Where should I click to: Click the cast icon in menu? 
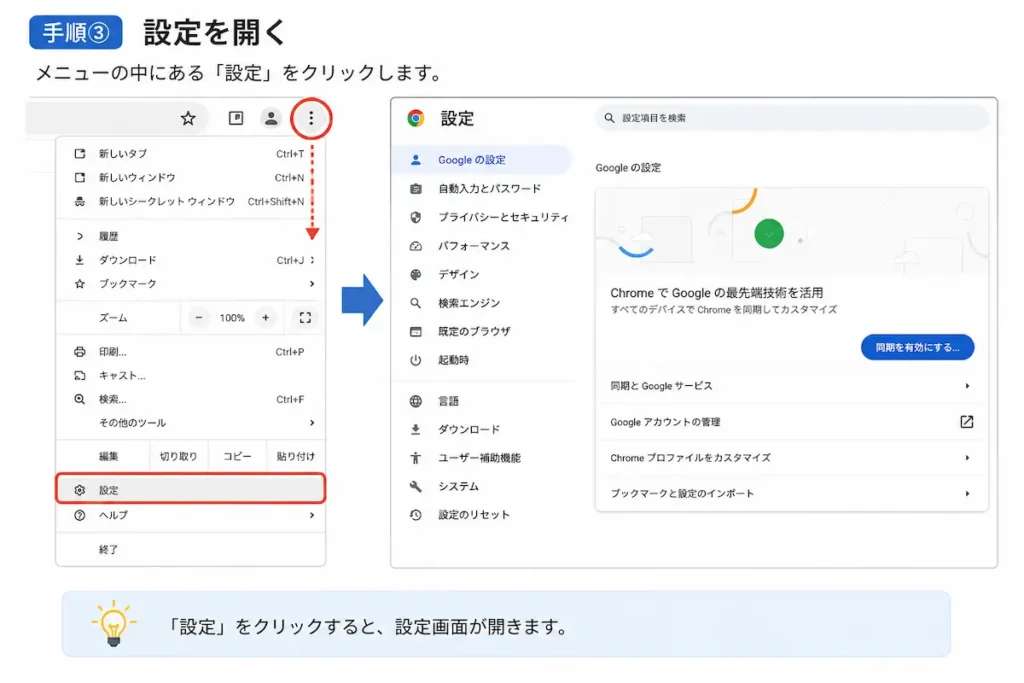coord(80,375)
